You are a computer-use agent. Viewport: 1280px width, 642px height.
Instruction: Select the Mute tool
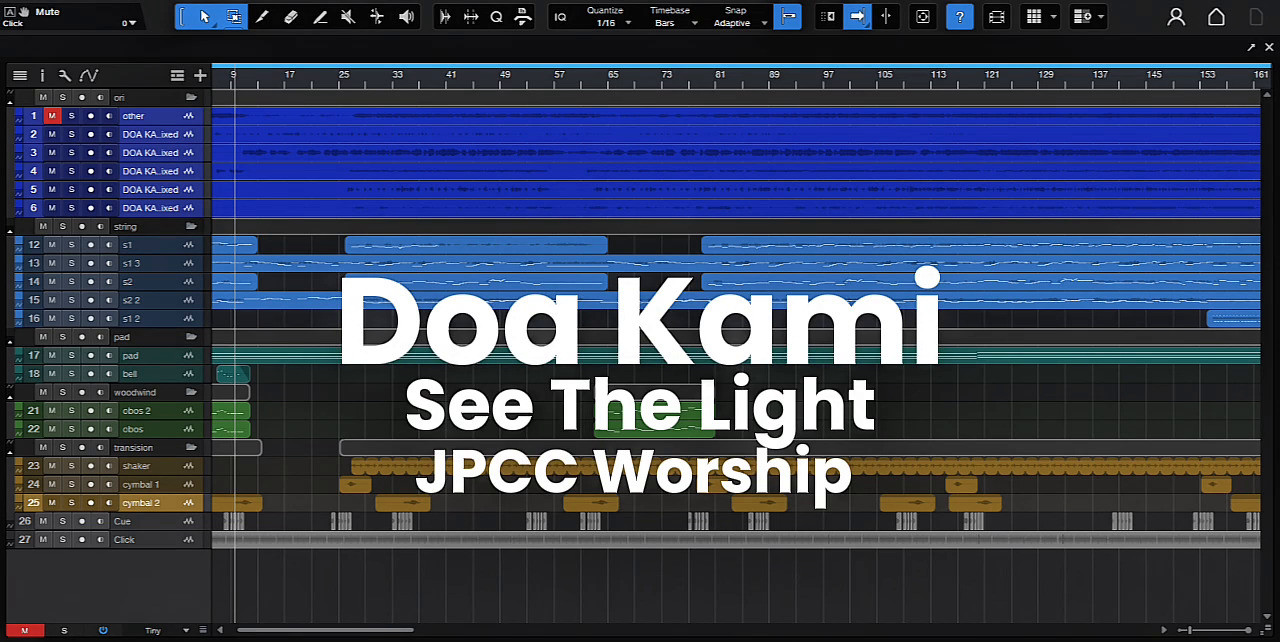[348, 17]
